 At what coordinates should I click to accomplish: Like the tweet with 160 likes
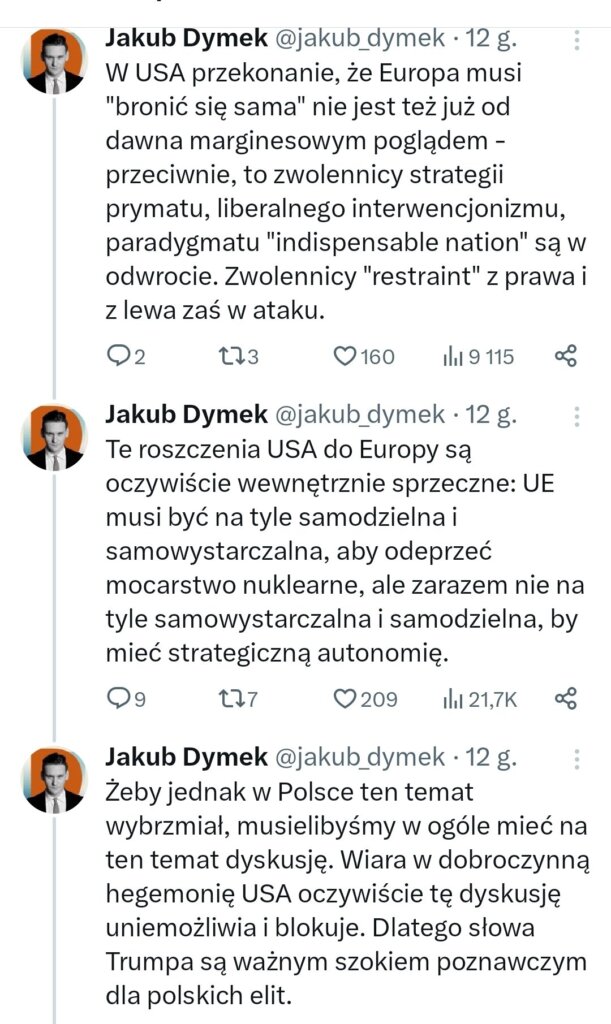click(346, 357)
